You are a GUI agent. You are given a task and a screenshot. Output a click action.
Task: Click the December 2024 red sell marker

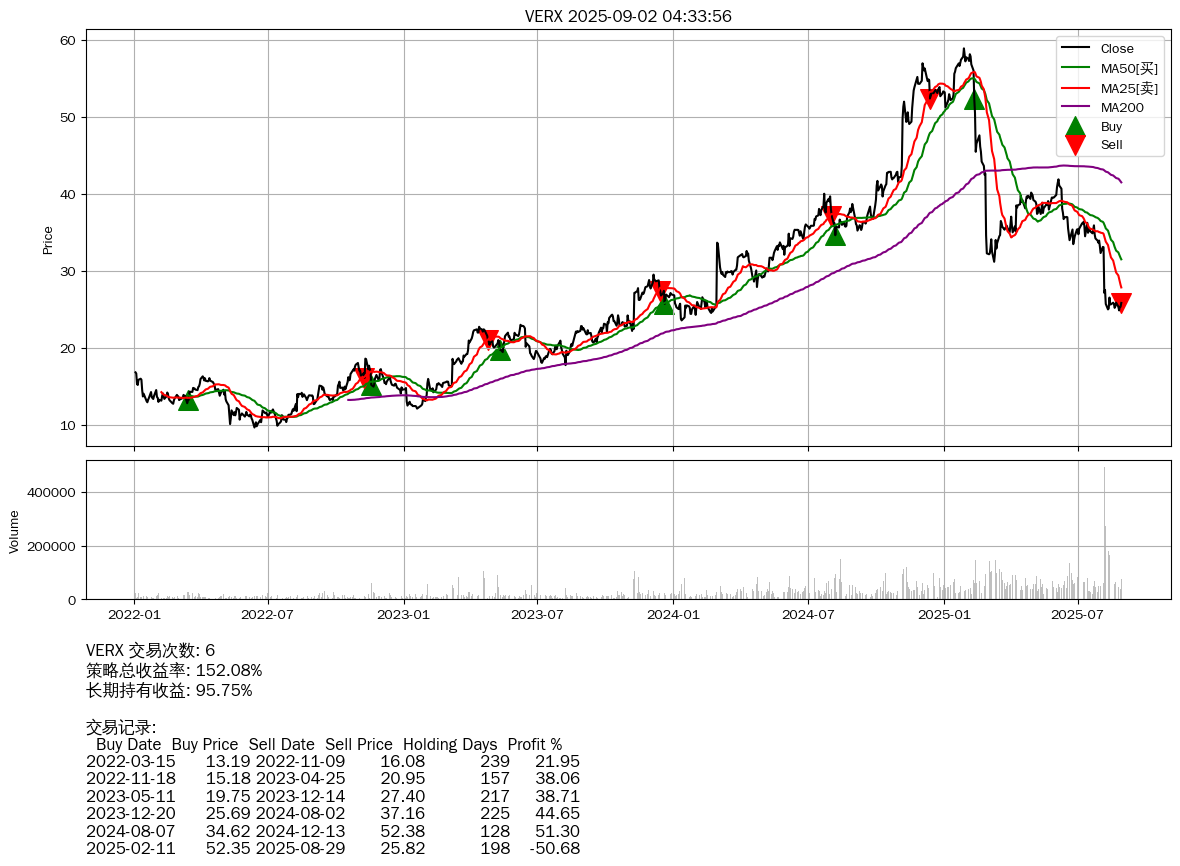click(930, 99)
